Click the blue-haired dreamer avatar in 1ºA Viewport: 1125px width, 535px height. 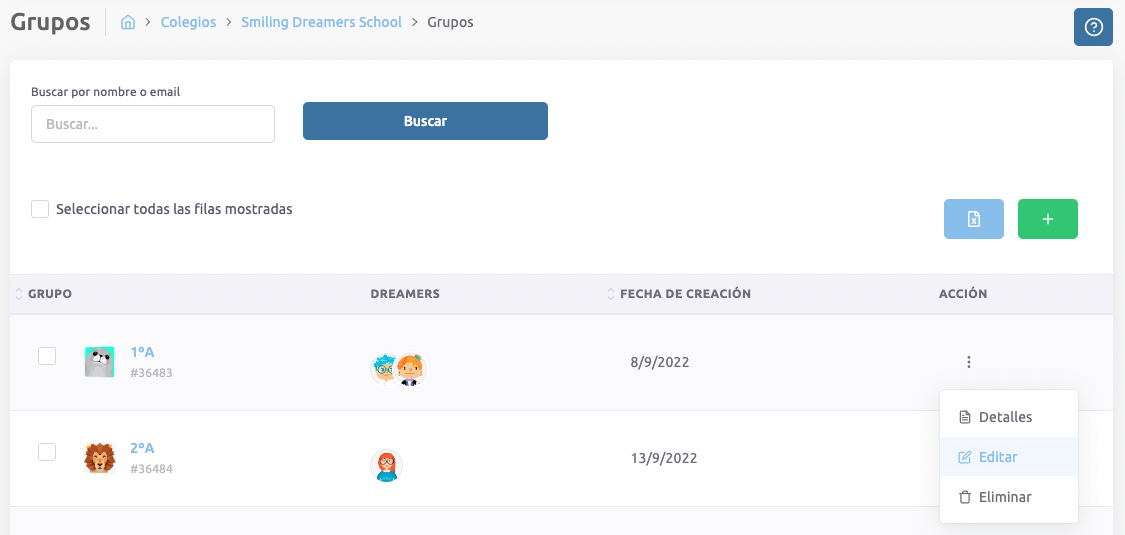[384, 369]
